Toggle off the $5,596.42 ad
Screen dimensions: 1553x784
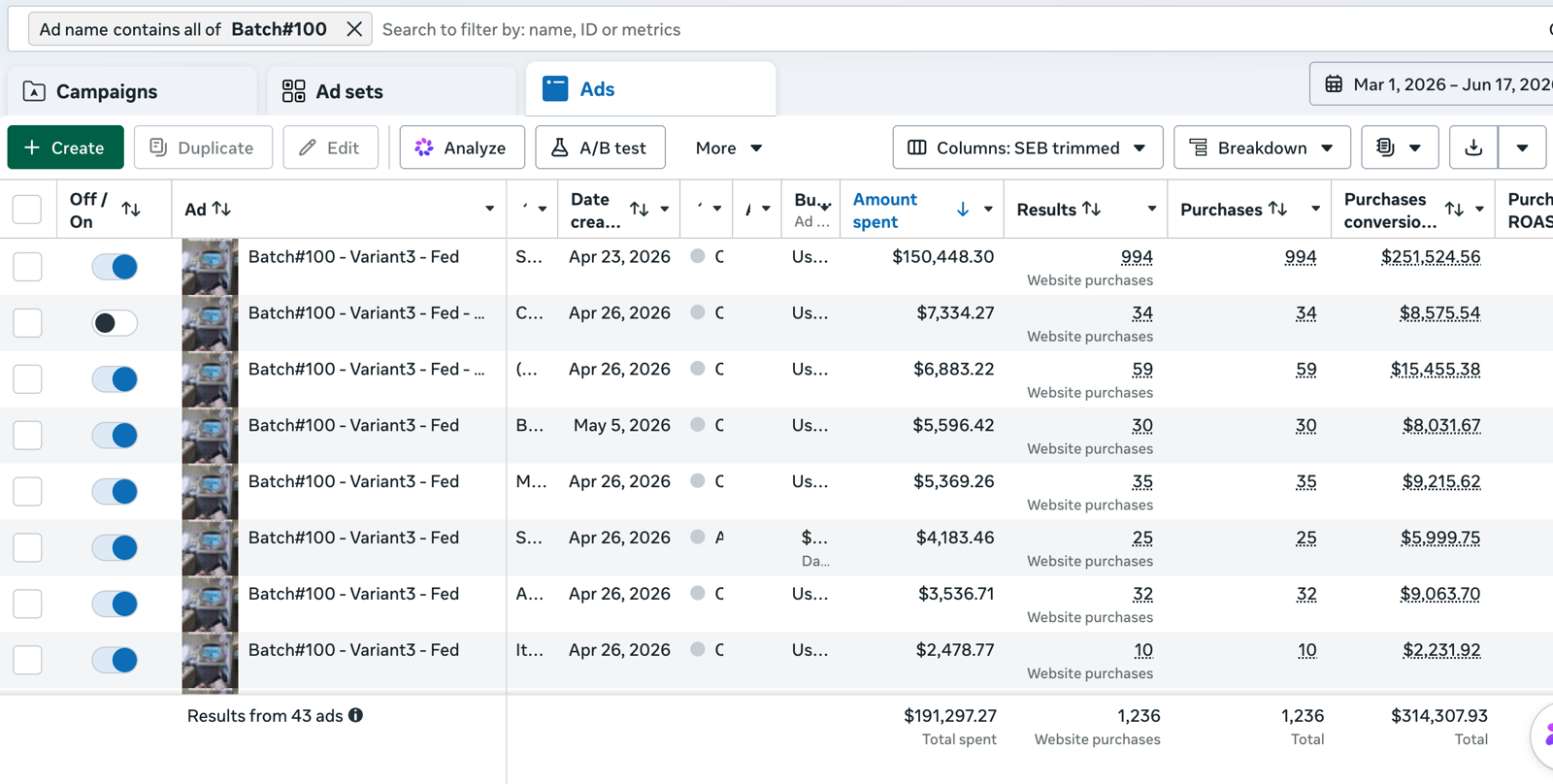115,436
